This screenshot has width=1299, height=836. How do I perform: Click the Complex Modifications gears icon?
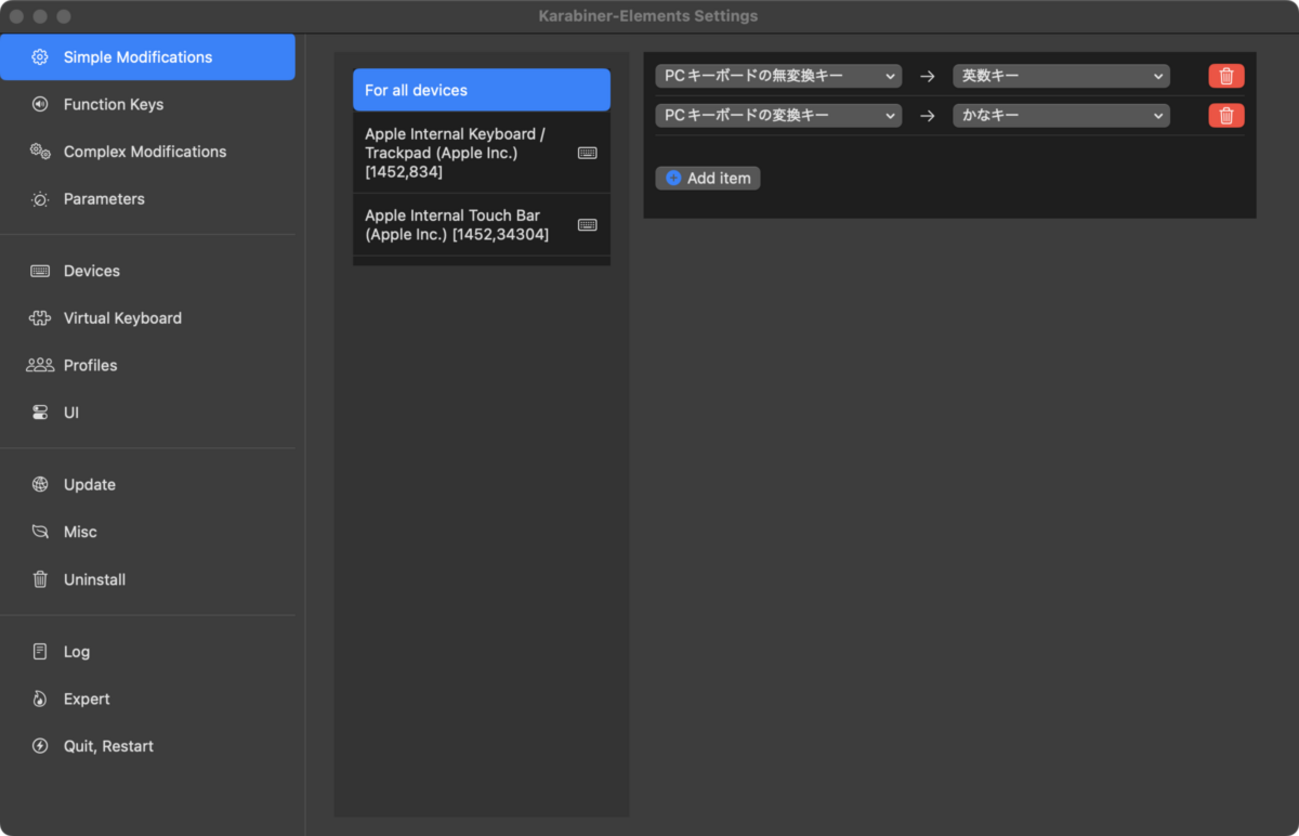pos(40,151)
